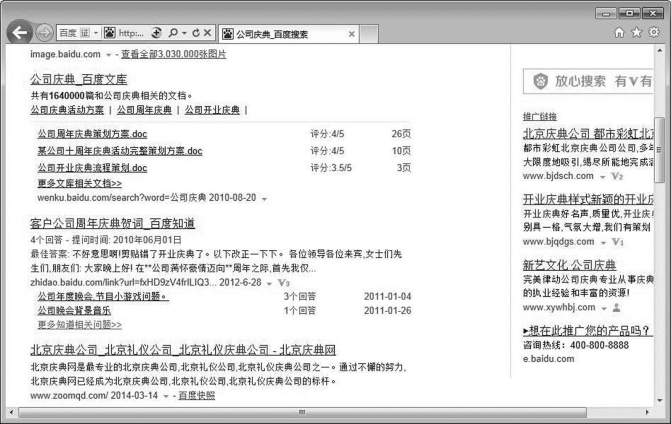Expand the arrow after www.xywhbj.com

click(604, 308)
